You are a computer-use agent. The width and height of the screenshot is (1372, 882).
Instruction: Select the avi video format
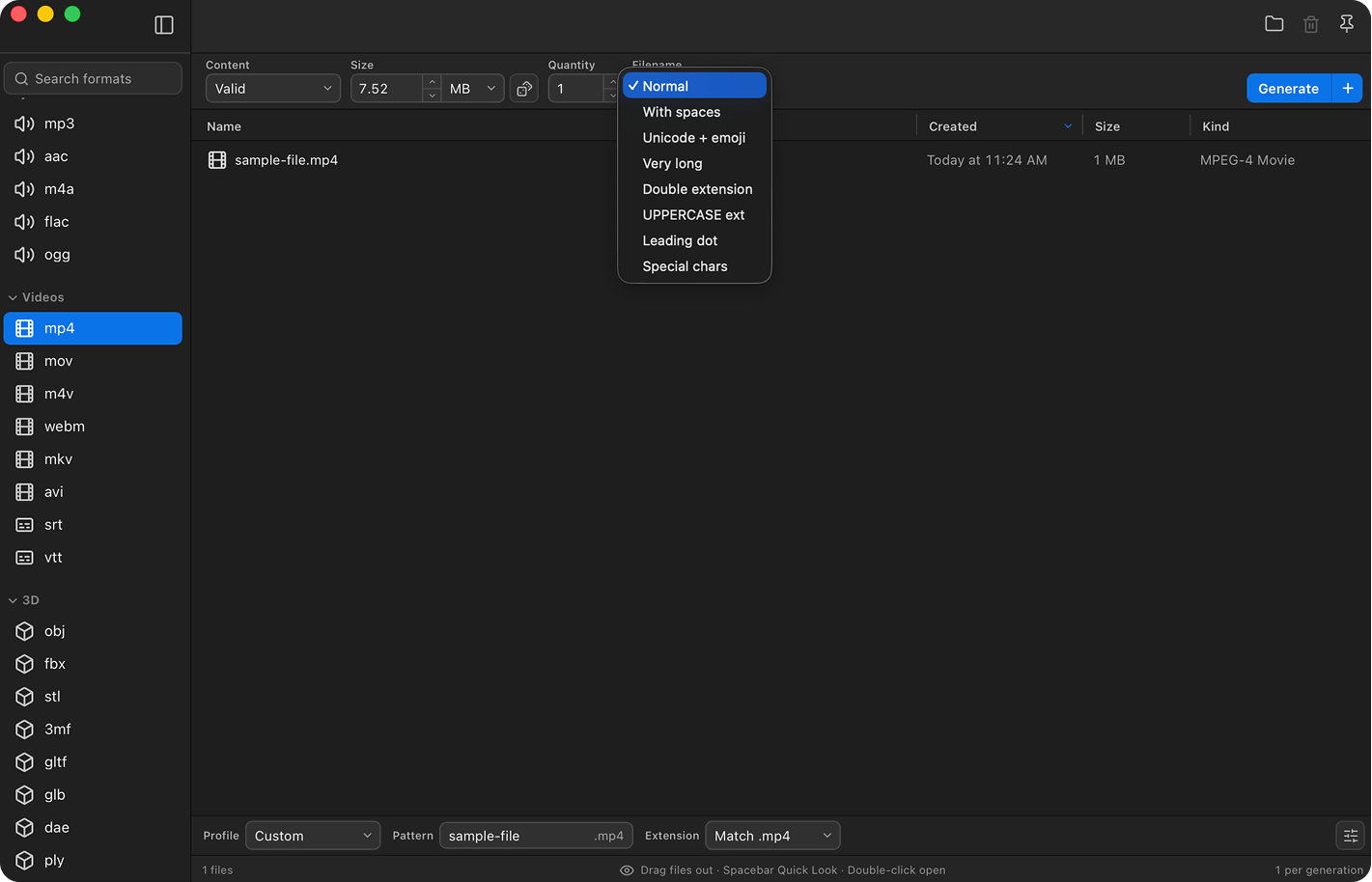click(x=93, y=492)
